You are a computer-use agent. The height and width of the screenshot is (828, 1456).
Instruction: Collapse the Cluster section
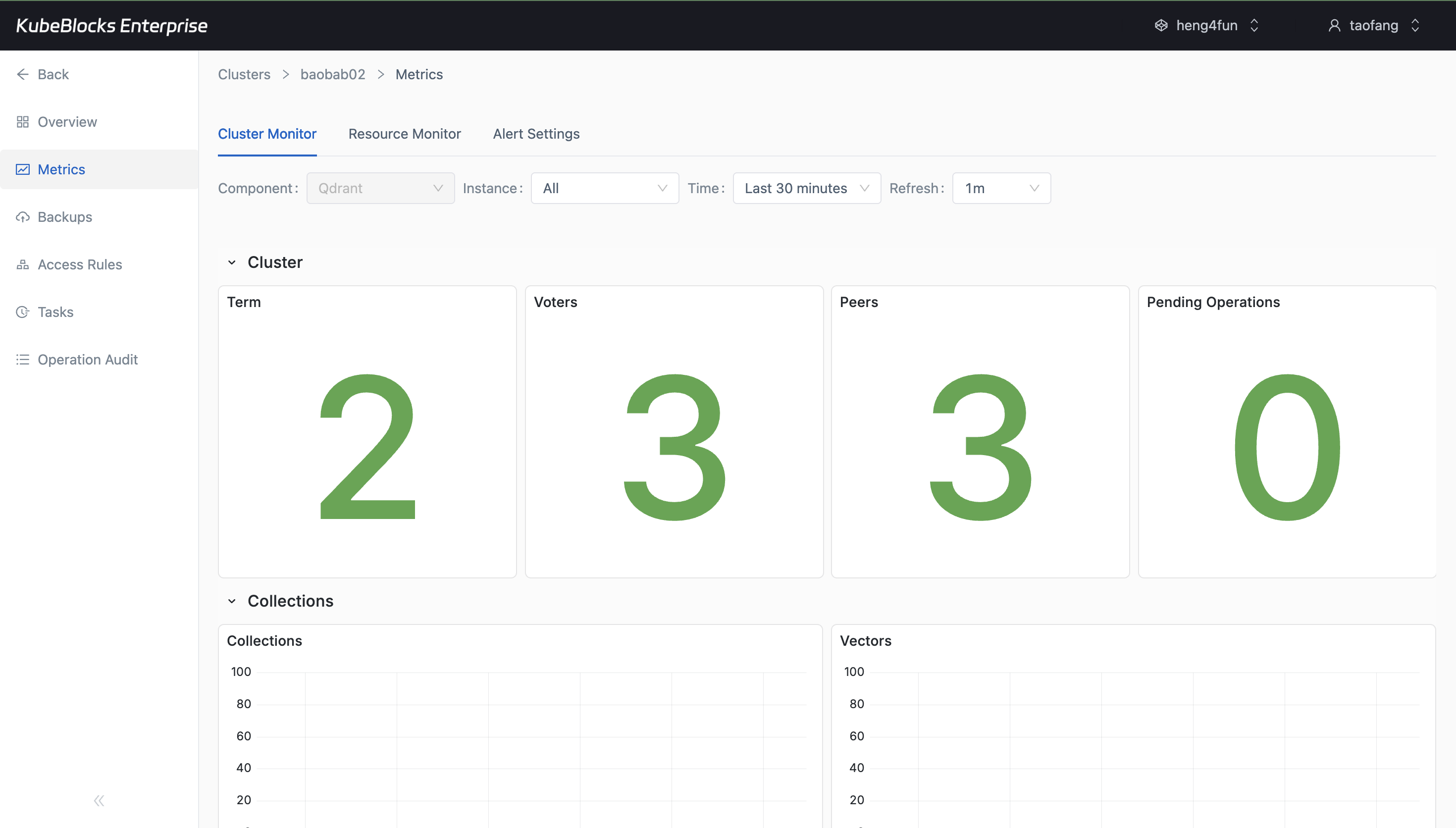click(x=231, y=262)
